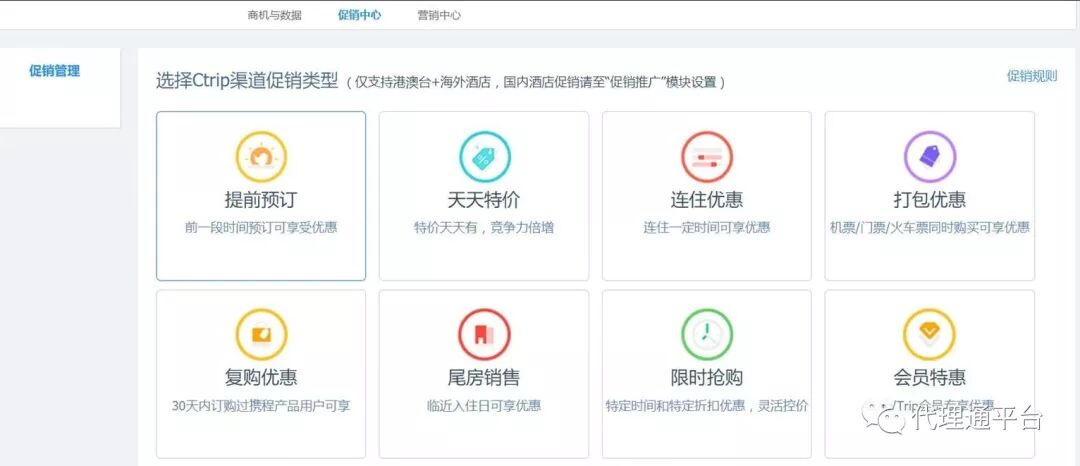Choose the 复购优惠 card title
This screenshot has height=466, width=1080.
(261, 377)
